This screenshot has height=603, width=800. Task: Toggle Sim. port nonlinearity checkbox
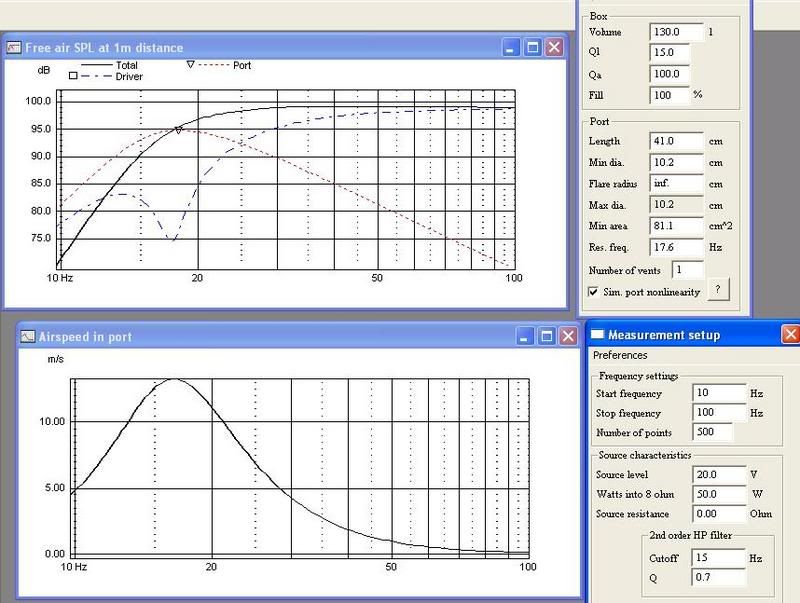[593, 292]
